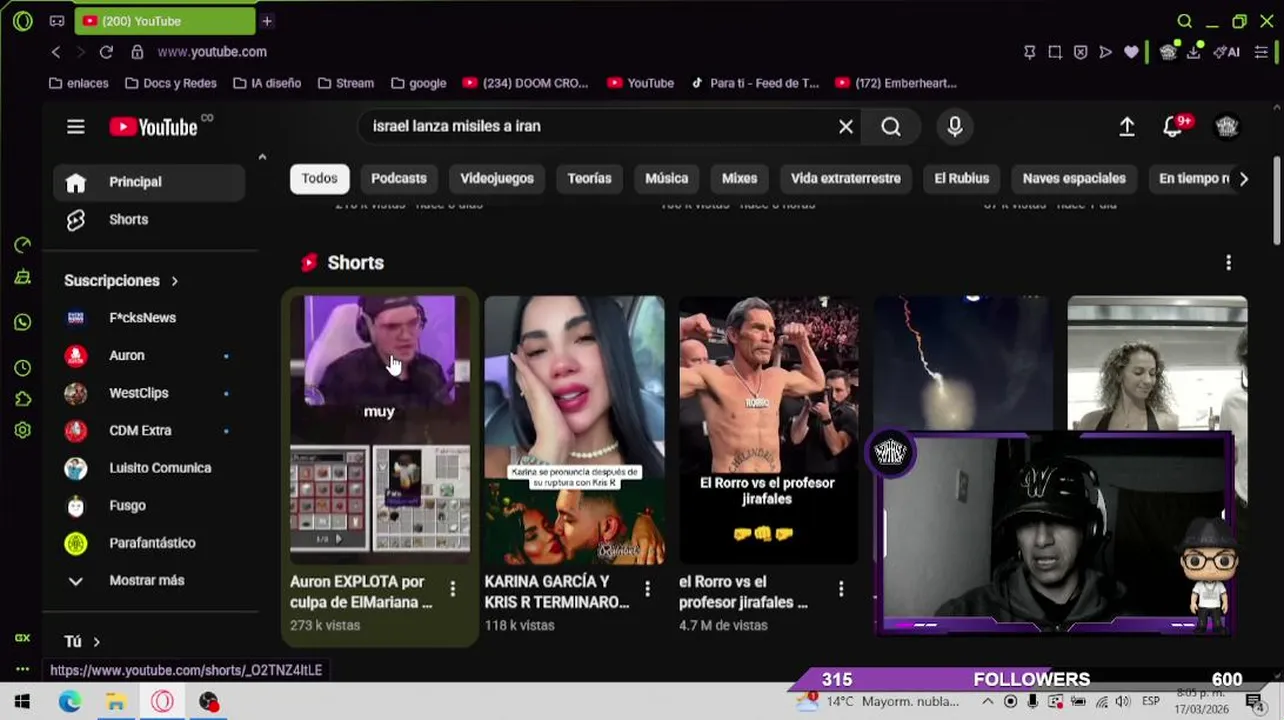Image resolution: width=1284 pixels, height=720 pixels.
Task: Select the Vida extraterrestre chip
Action: [x=846, y=178]
